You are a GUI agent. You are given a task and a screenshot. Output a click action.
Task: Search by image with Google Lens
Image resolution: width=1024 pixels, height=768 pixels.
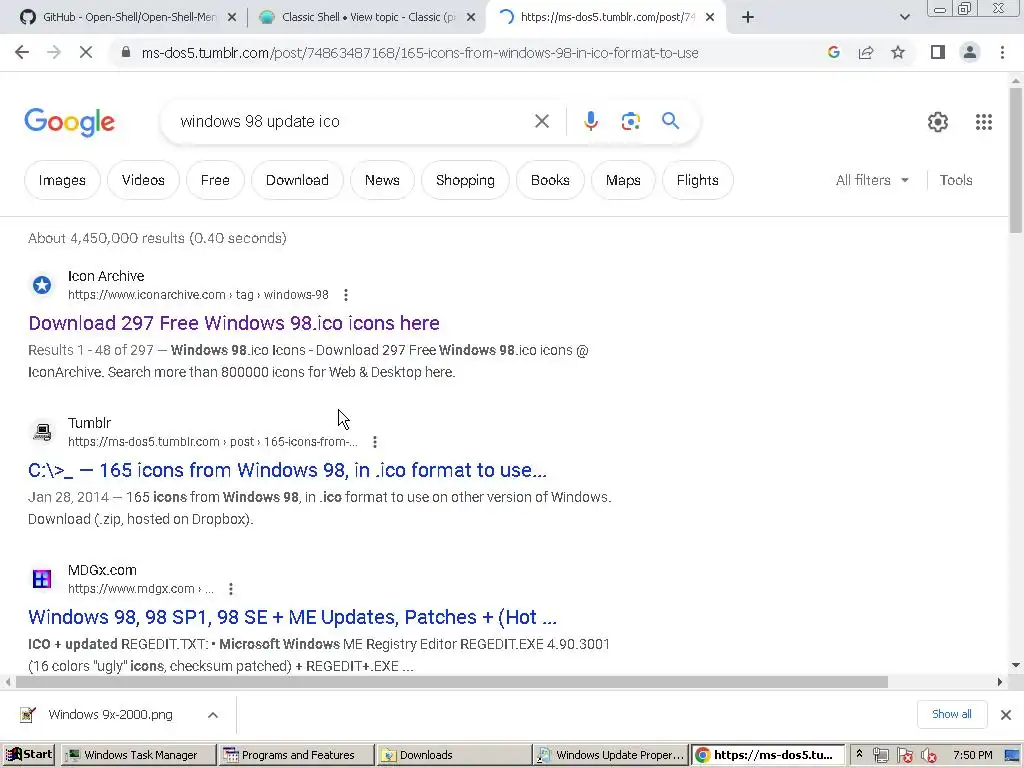tap(630, 121)
